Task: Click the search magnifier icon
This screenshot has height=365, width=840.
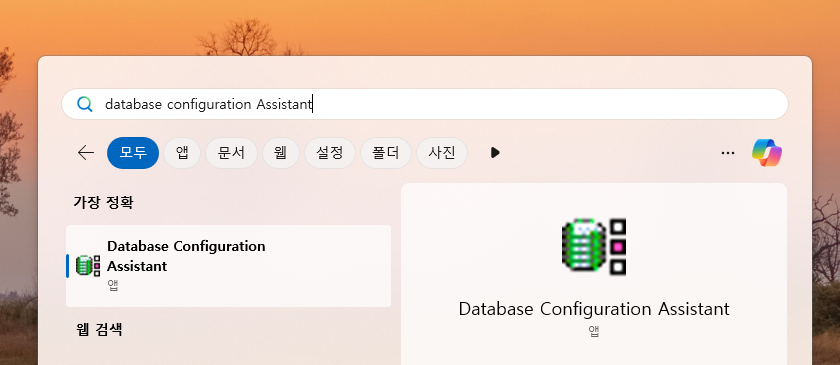Action: pos(85,104)
